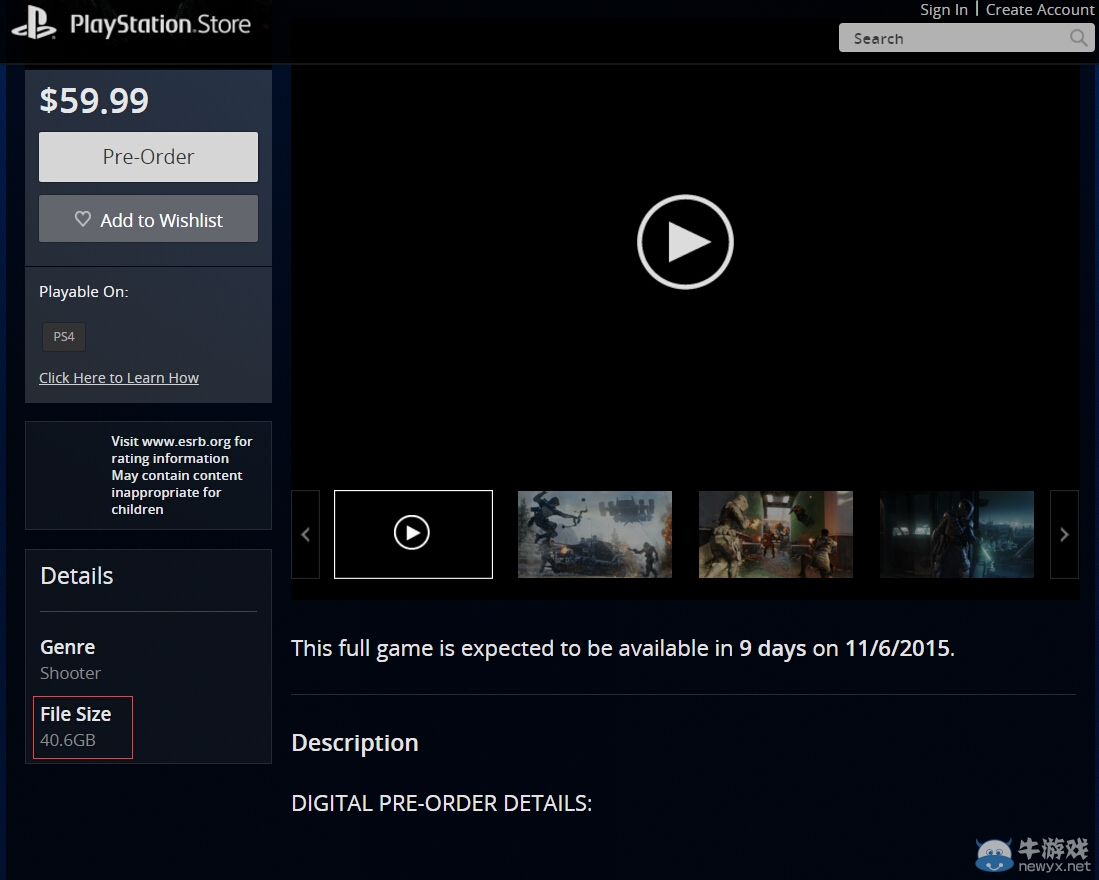Show more screenshots with the right carousel arrow
Screen dimensions: 1099x880
click(x=1064, y=534)
